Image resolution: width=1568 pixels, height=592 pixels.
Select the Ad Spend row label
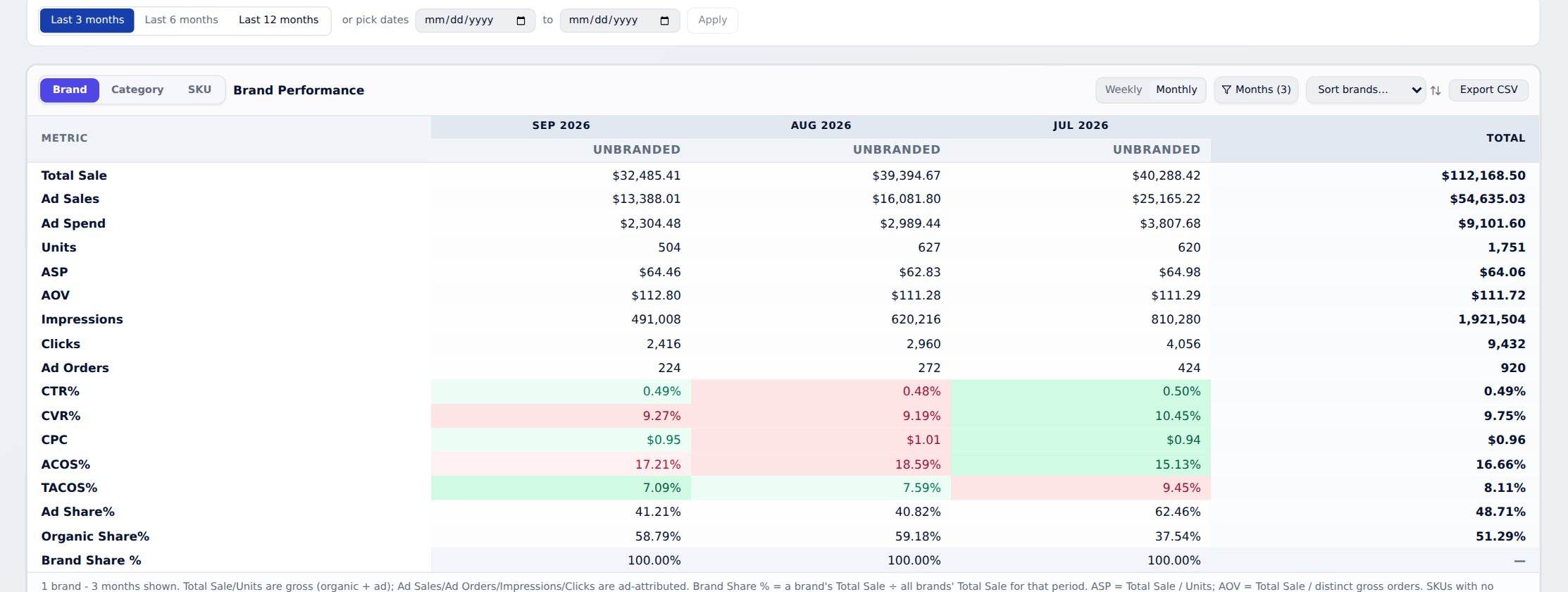73,224
